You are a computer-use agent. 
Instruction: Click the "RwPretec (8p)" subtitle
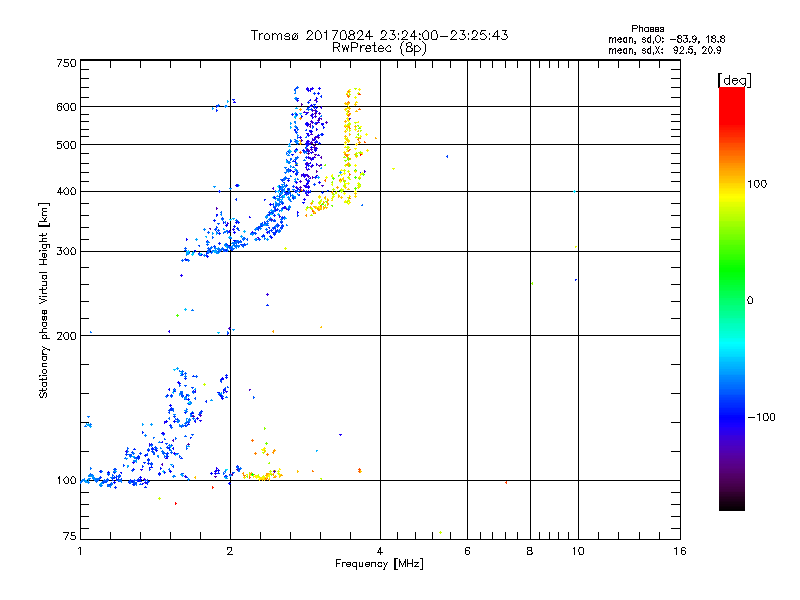pos(379,48)
